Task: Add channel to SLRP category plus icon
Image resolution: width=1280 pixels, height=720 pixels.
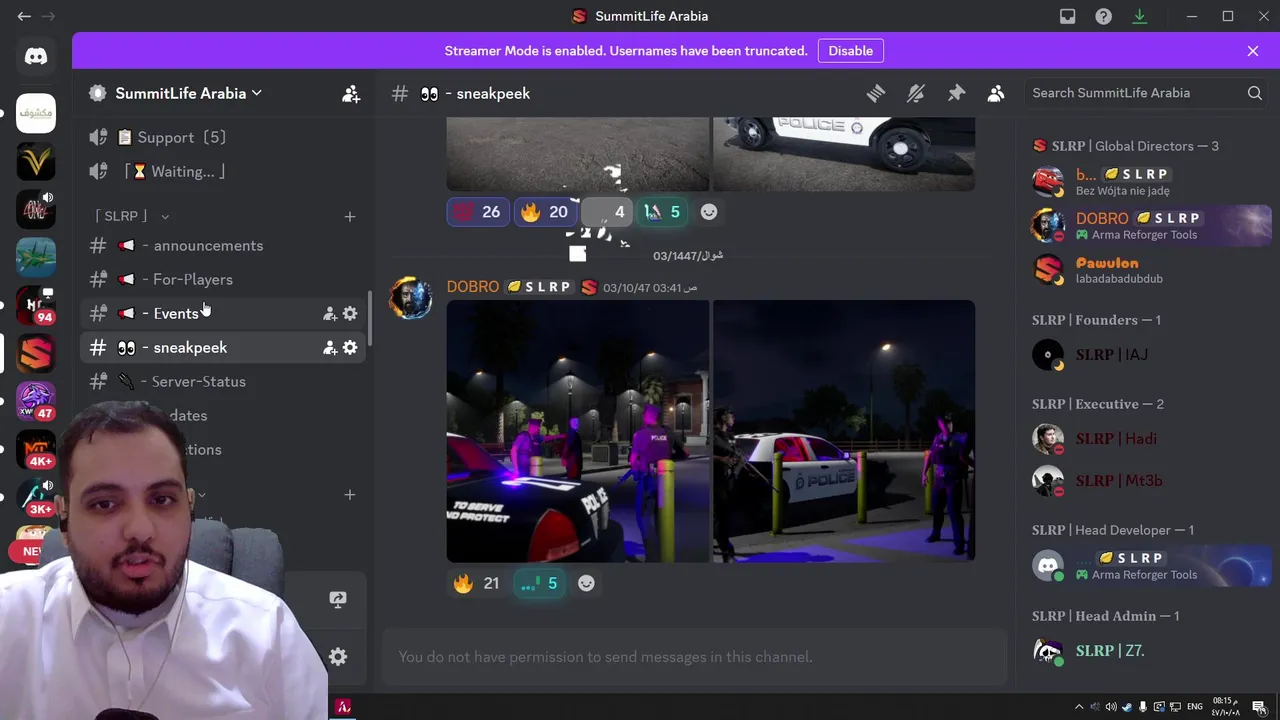Action: (x=350, y=216)
